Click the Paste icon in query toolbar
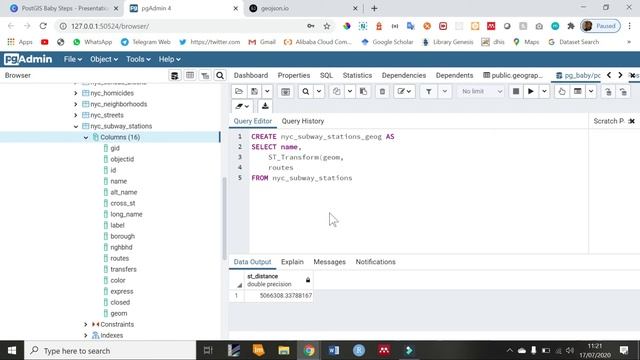The height and width of the screenshot is (360, 640). (x=363, y=91)
